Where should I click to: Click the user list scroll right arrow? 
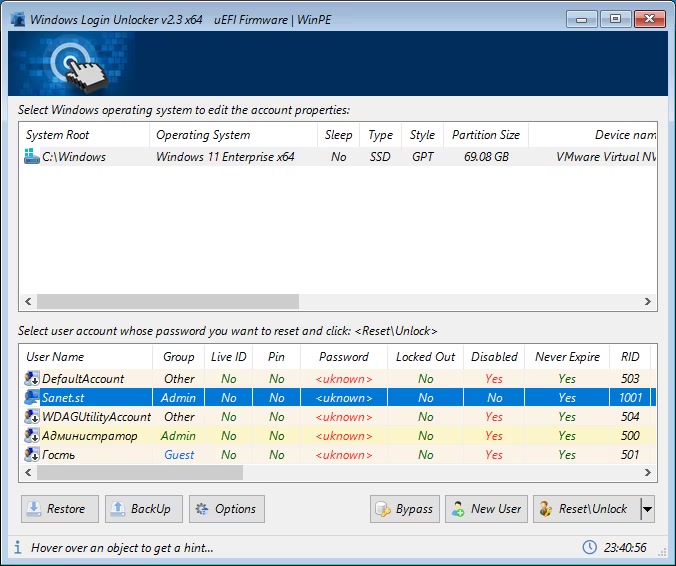click(x=648, y=472)
